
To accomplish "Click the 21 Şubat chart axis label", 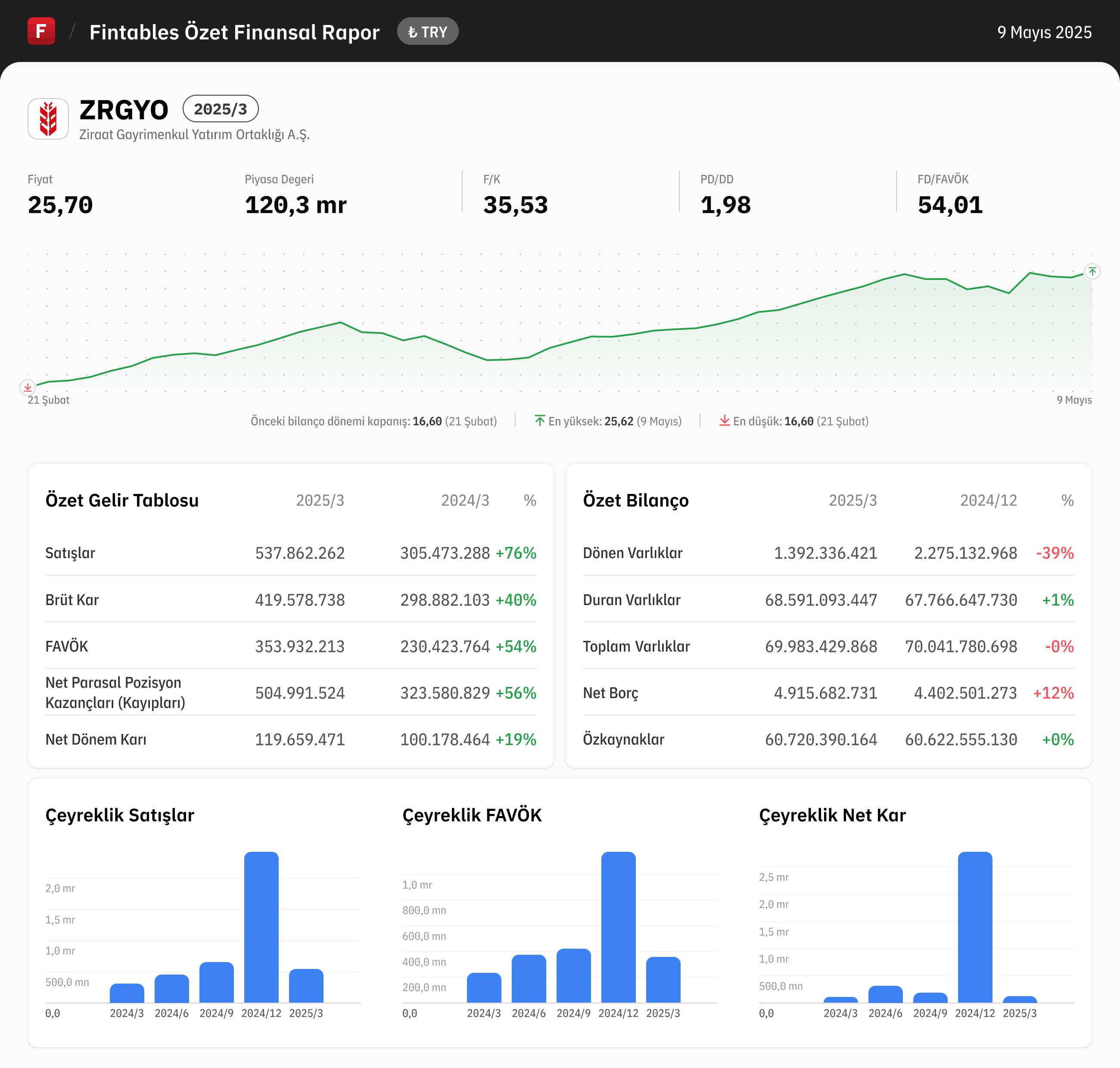I will 48,400.
